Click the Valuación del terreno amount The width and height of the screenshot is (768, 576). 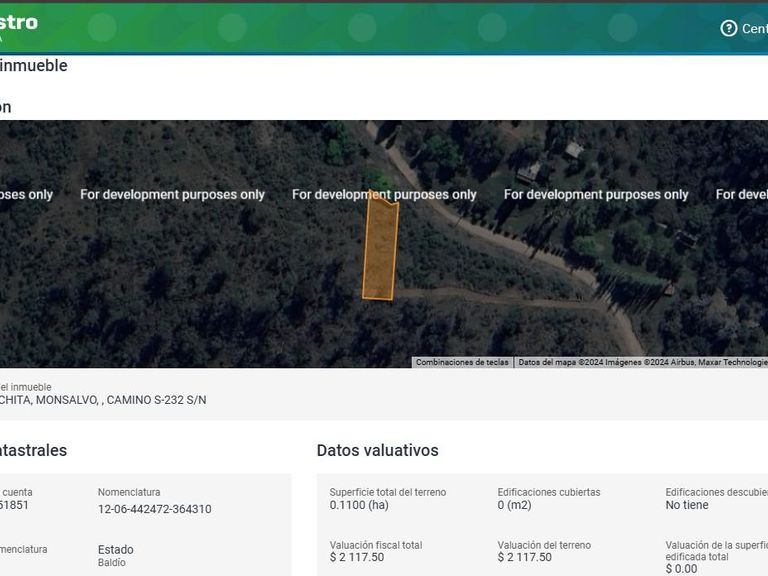(525, 557)
